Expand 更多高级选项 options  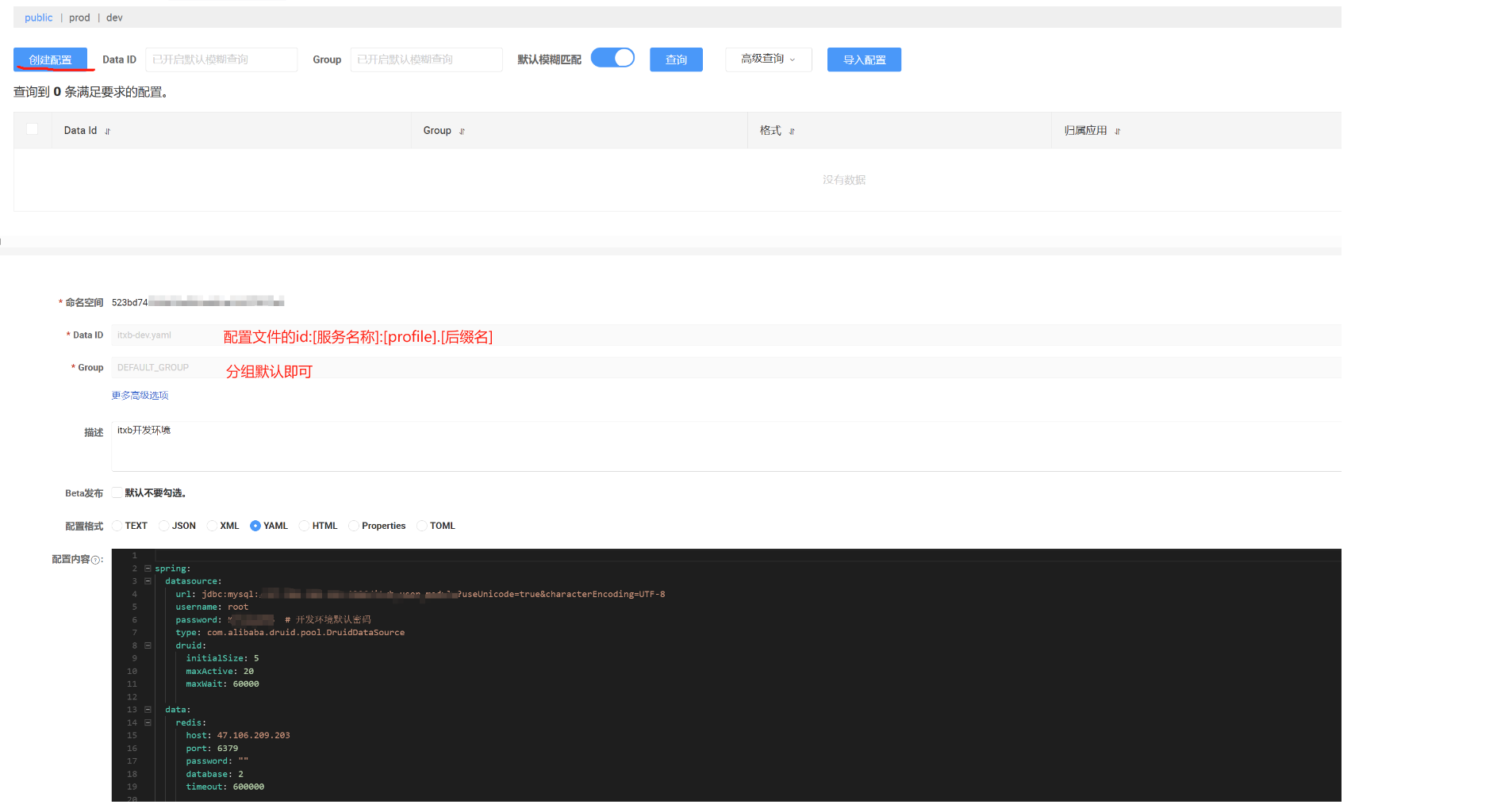click(140, 395)
